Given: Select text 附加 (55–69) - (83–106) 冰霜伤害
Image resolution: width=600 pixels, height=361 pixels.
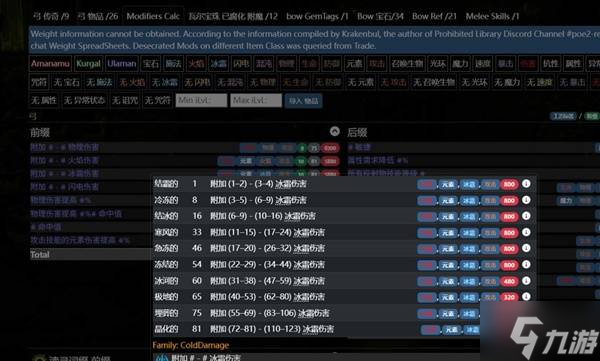Looking at the screenshot, I should (x=269, y=313).
